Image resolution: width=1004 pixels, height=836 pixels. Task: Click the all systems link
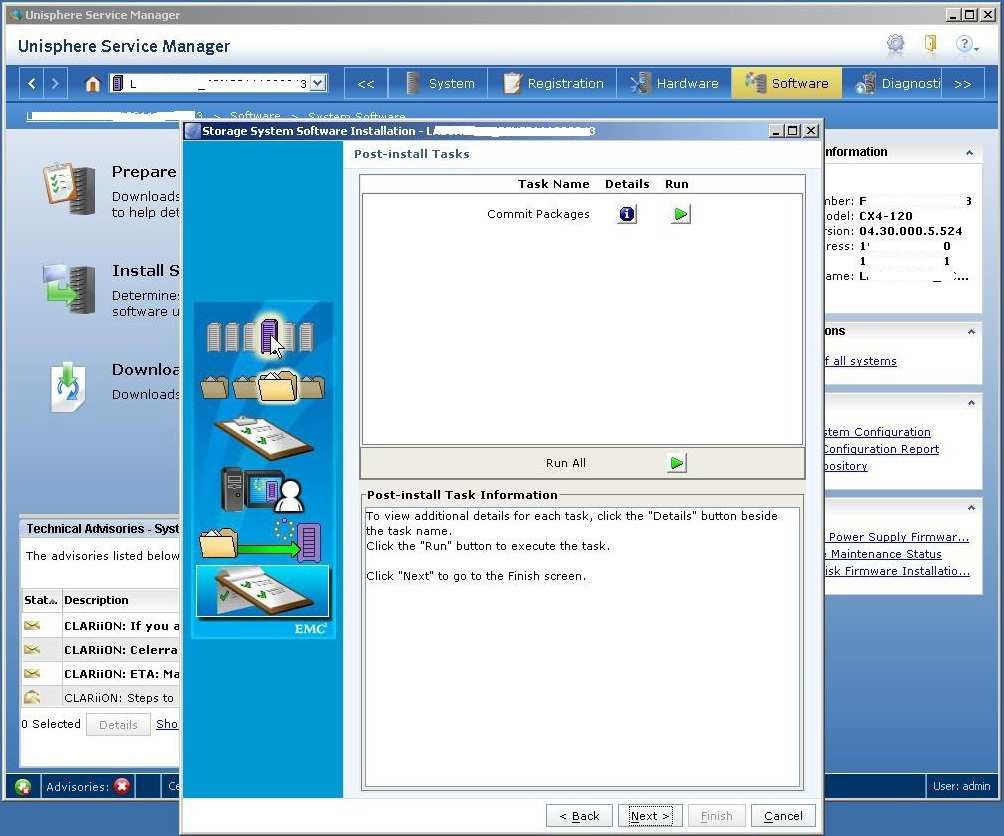[861, 360]
